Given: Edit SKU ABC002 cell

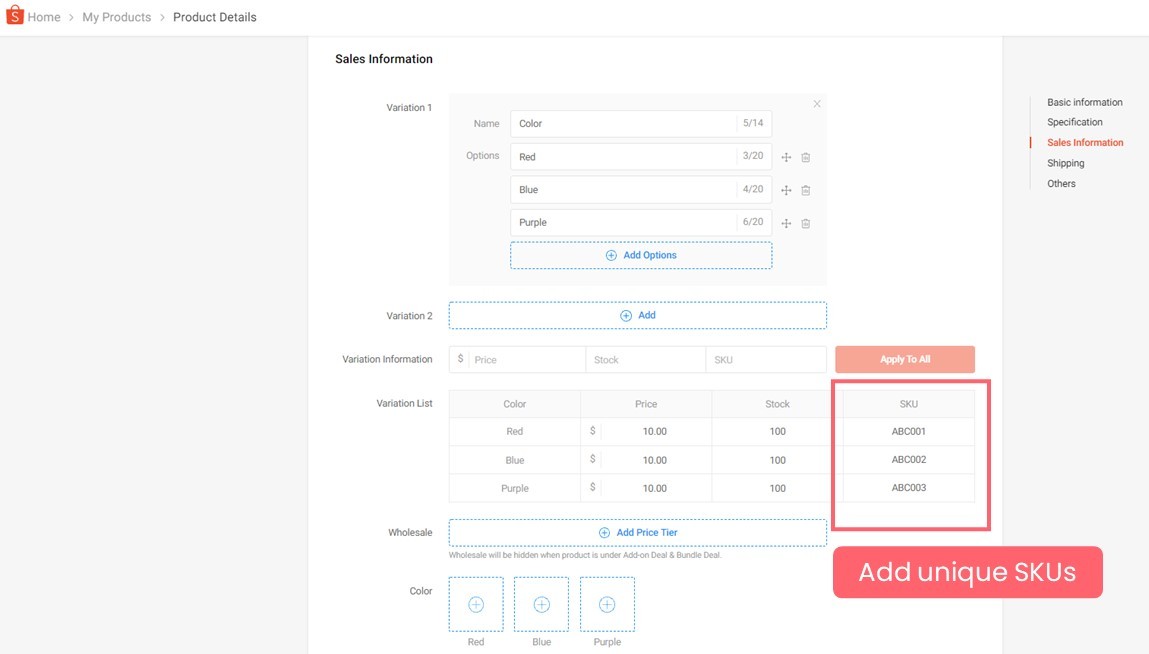Looking at the screenshot, I should [x=909, y=460].
